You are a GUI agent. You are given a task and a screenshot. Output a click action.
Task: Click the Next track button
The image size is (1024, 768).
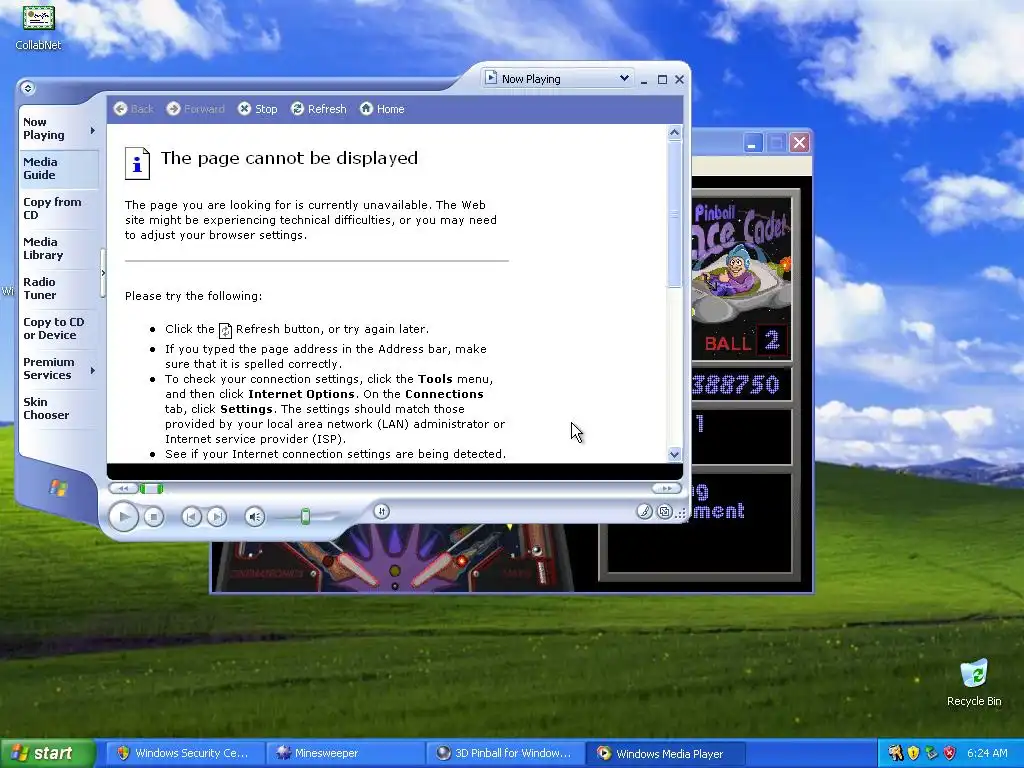click(x=217, y=517)
